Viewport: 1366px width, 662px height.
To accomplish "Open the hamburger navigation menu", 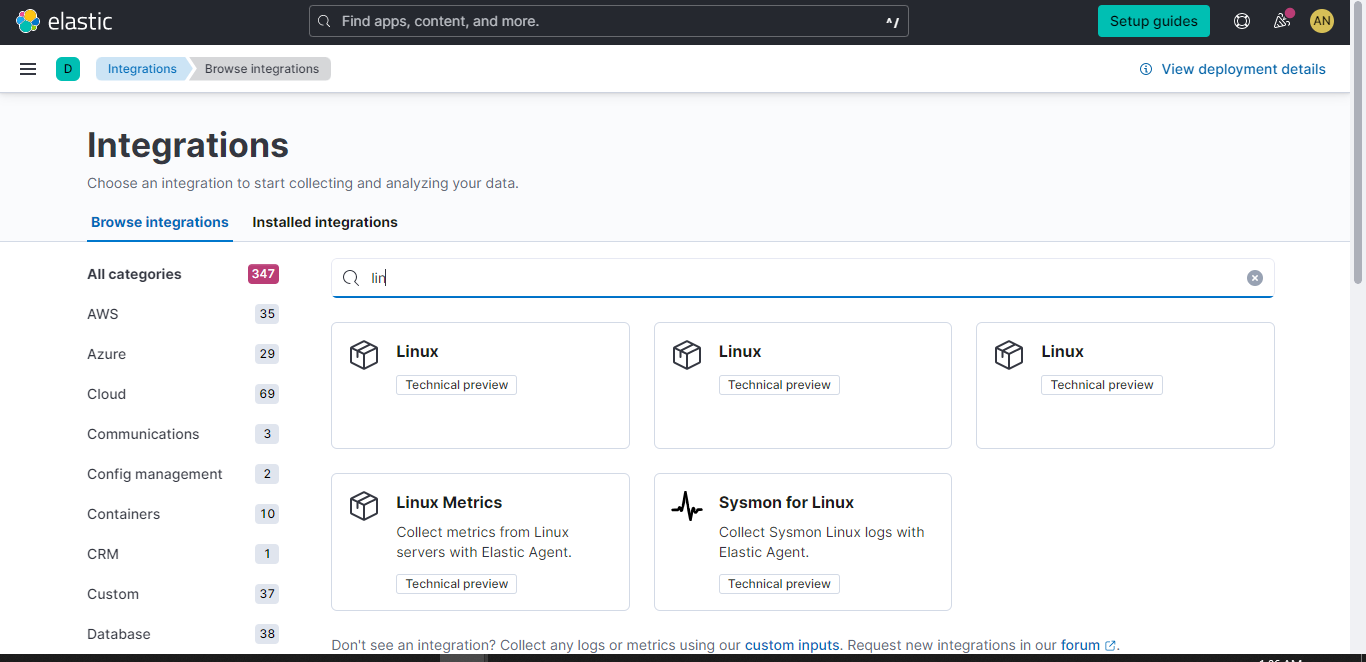I will click(x=27, y=68).
